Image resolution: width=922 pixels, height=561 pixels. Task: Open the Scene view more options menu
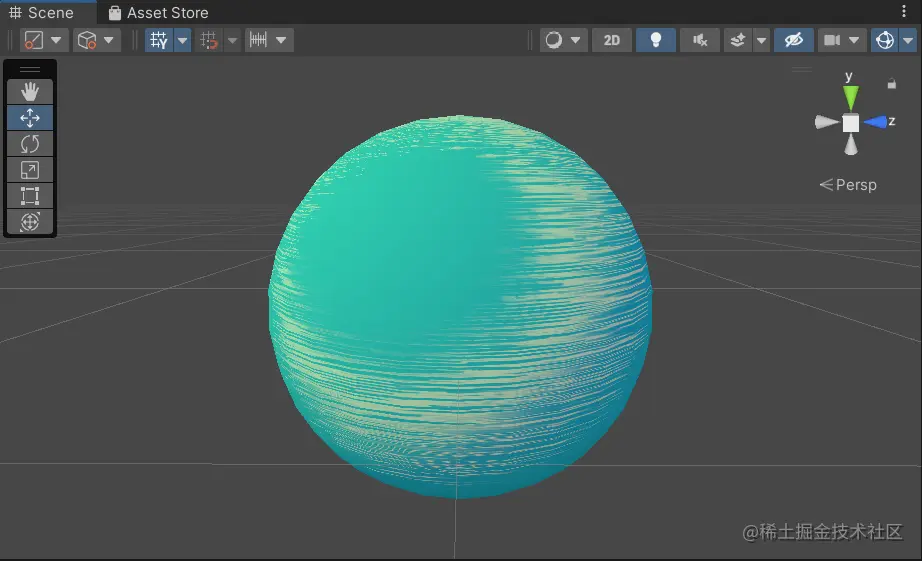904,11
